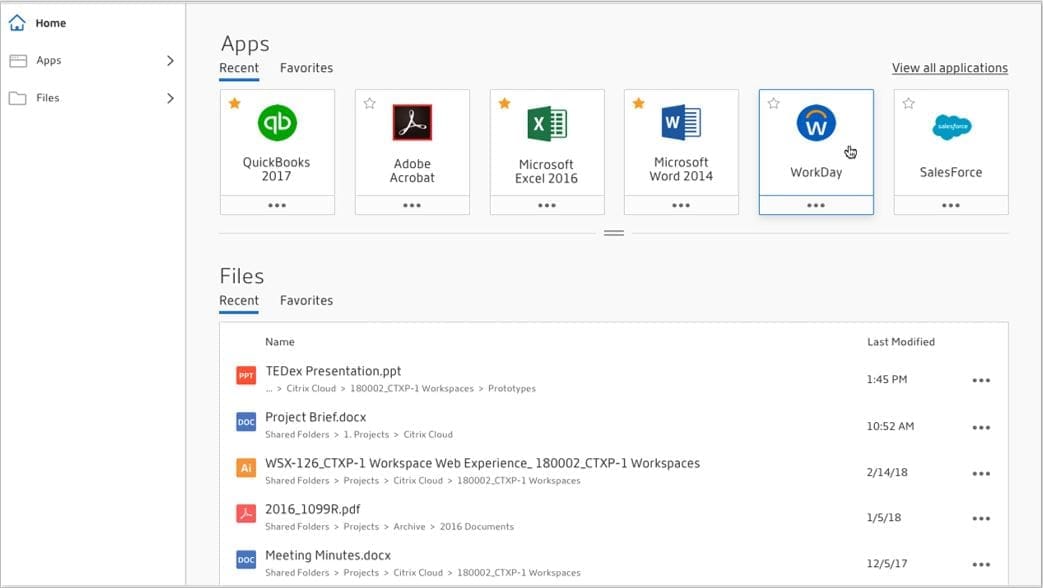
Task: Click the PDF icon for 2016_1099R
Action: [246, 514]
